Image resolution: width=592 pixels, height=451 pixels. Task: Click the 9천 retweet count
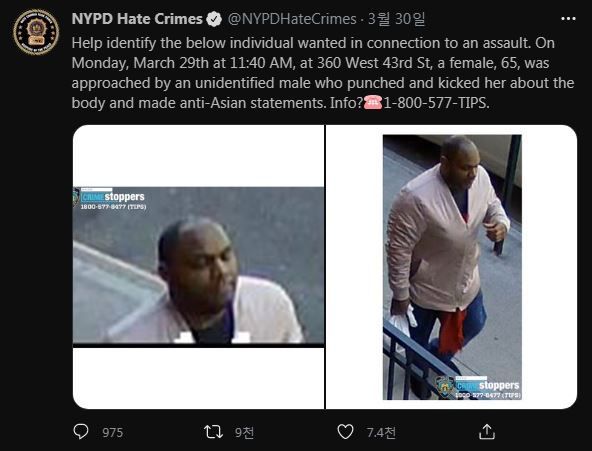[x=244, y=433]
